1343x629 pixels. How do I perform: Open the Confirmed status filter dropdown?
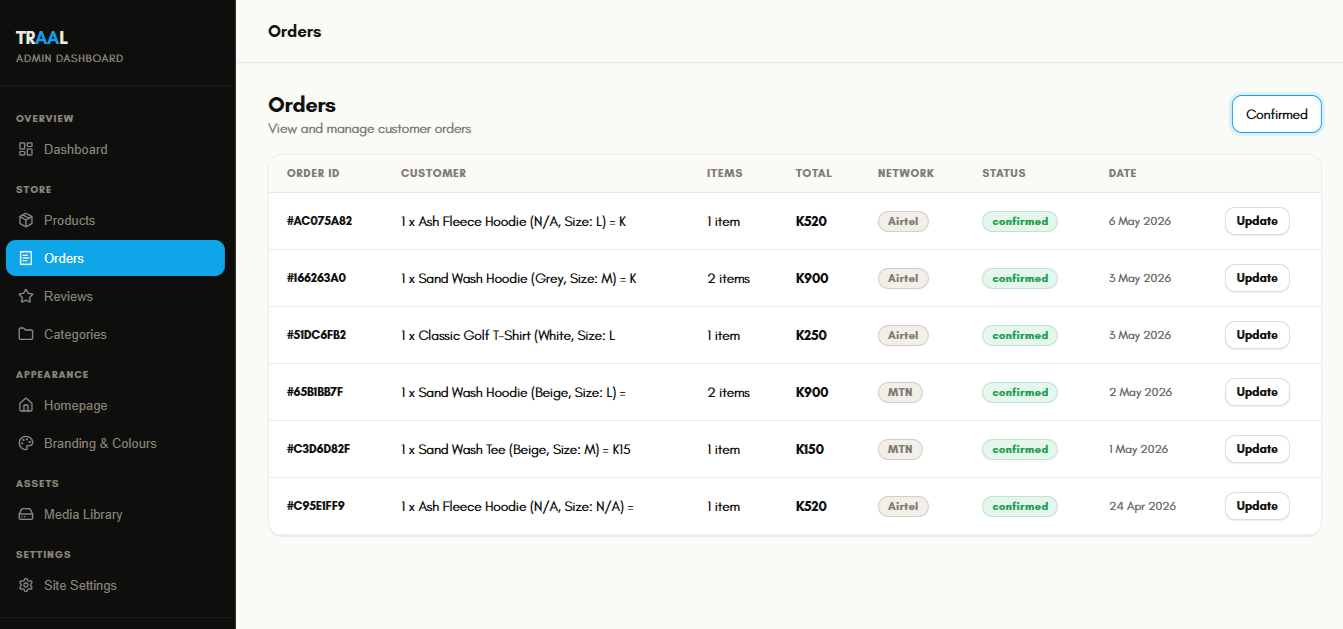point(1276,114)
